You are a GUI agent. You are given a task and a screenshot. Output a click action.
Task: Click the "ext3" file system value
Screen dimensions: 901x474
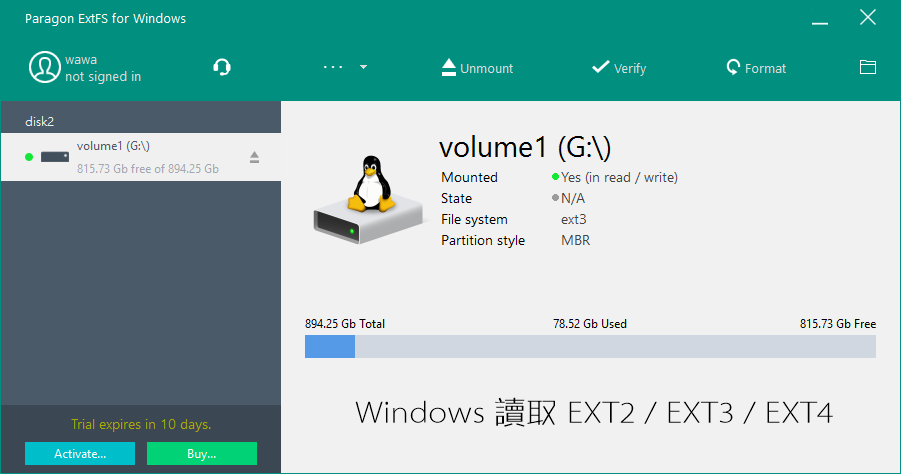(573, 219)
